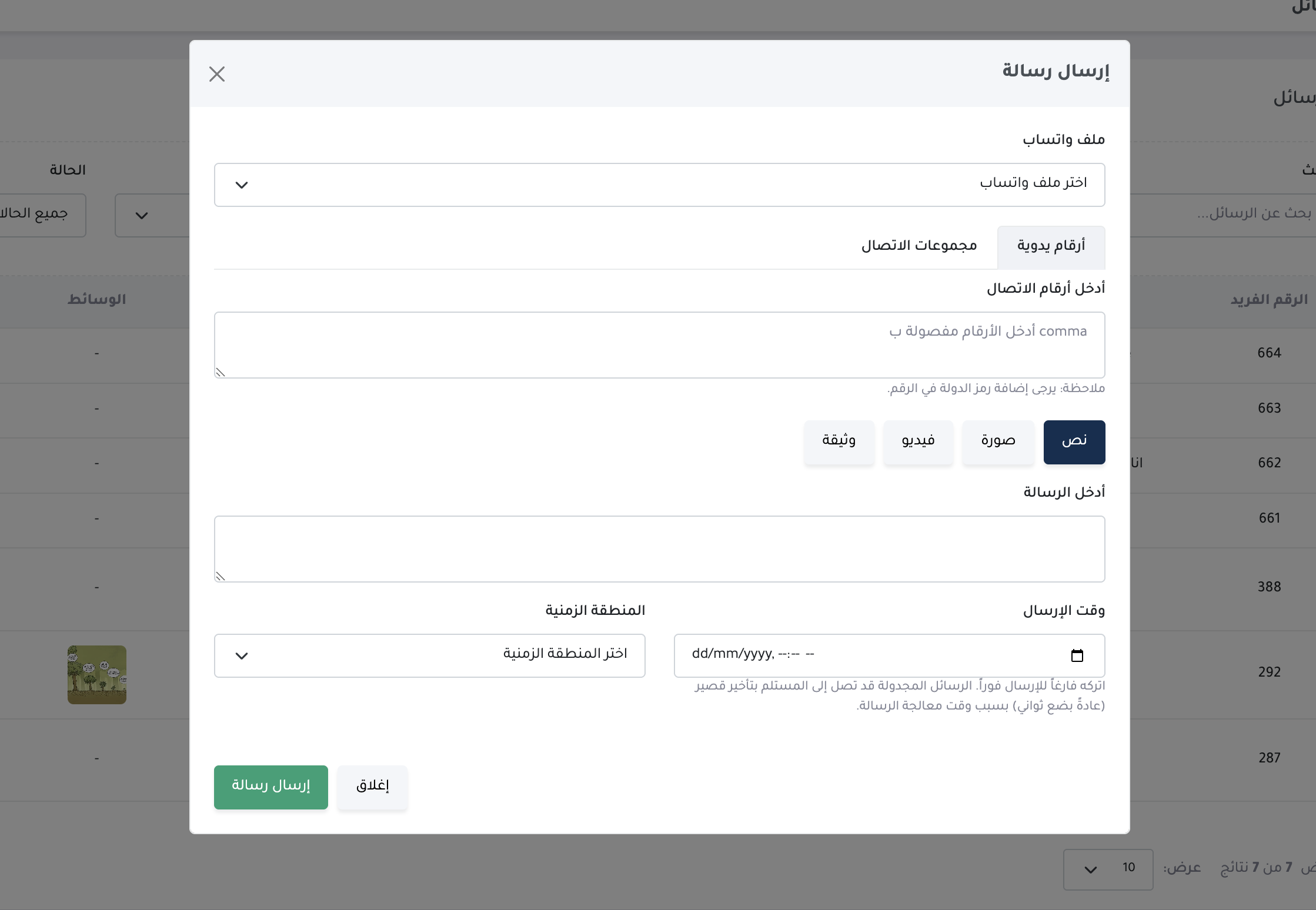Open the اختر ملف واتساب dropdown

(659, 185)
